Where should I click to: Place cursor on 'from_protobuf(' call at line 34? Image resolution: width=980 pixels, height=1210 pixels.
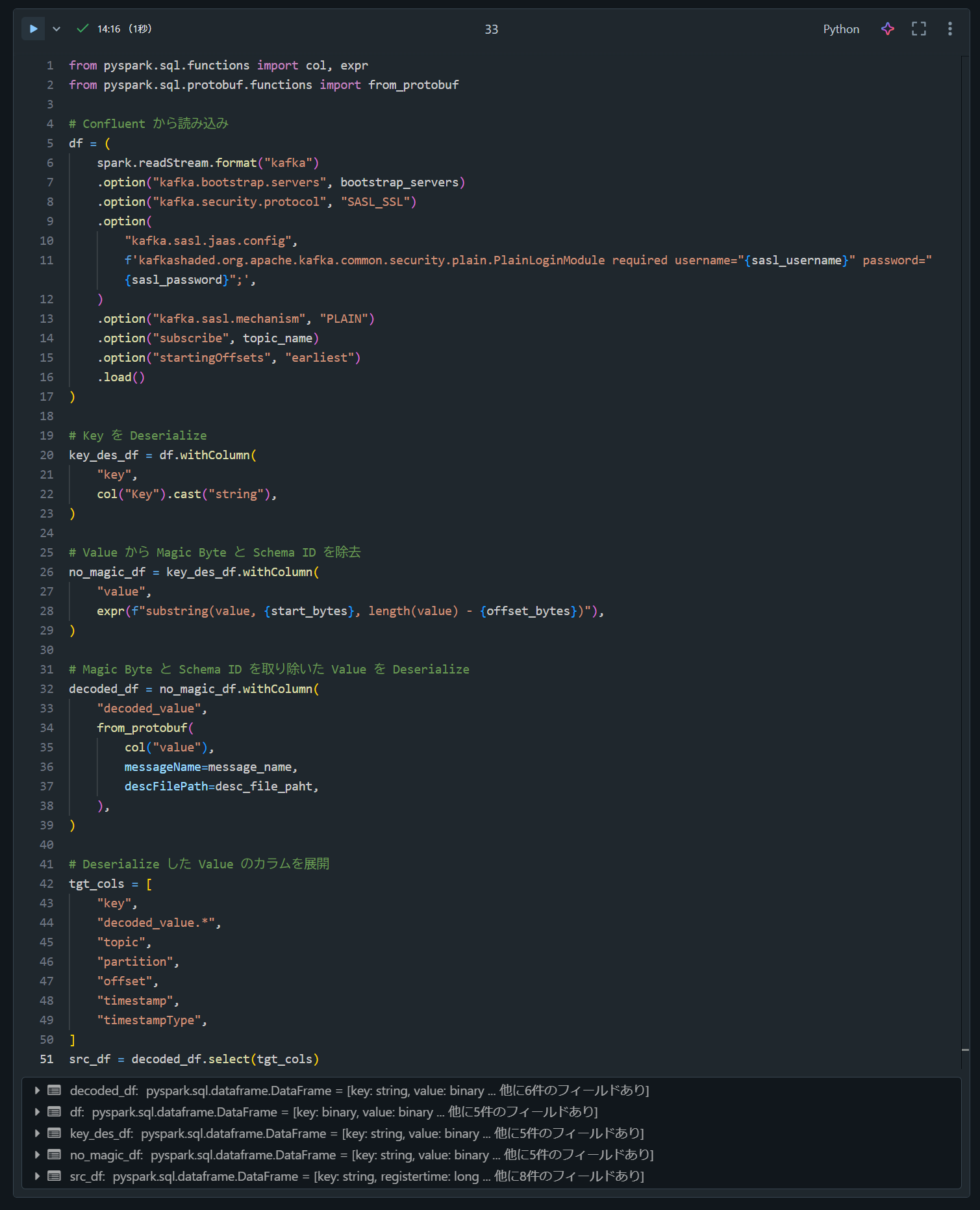tap(145, 727)
